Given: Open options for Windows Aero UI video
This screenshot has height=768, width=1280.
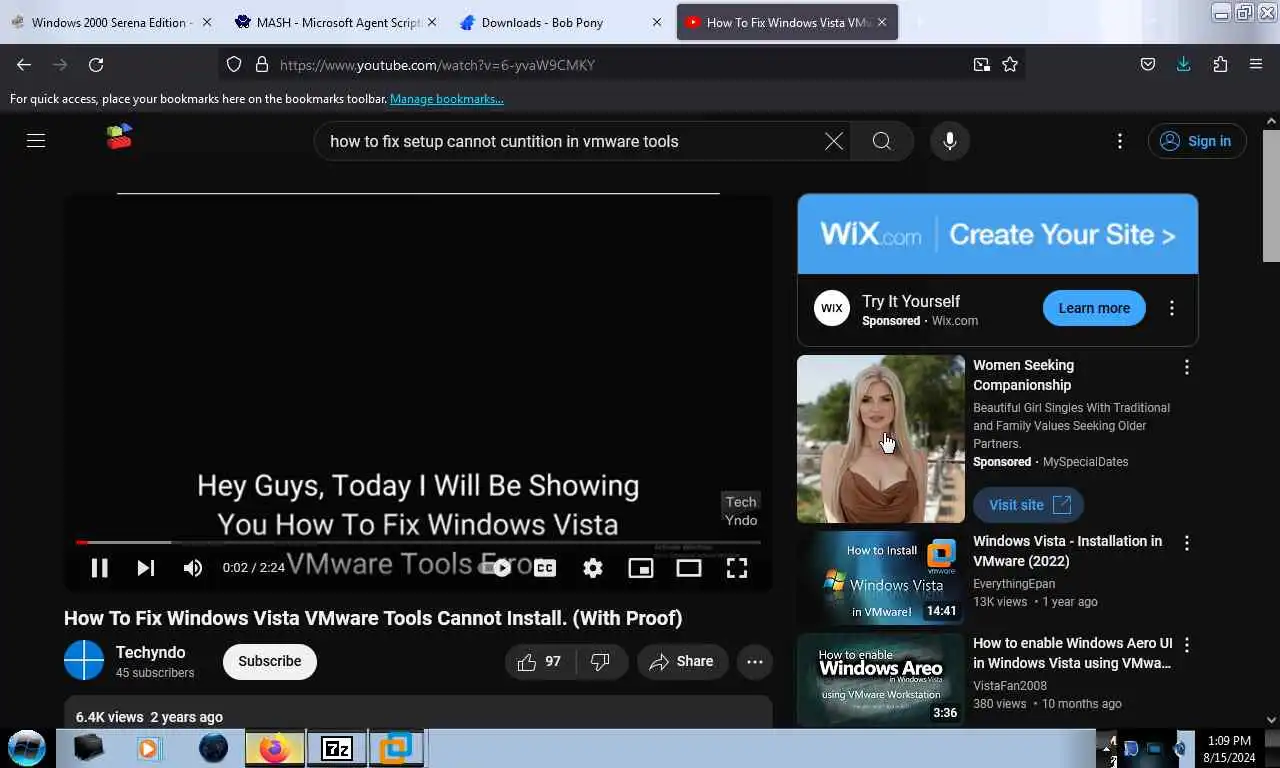Looking at the screenshot, I should click(x=1187, y=645).
